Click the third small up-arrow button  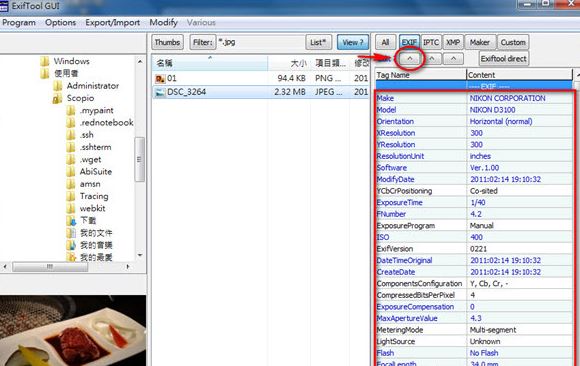tap(453, 58)
